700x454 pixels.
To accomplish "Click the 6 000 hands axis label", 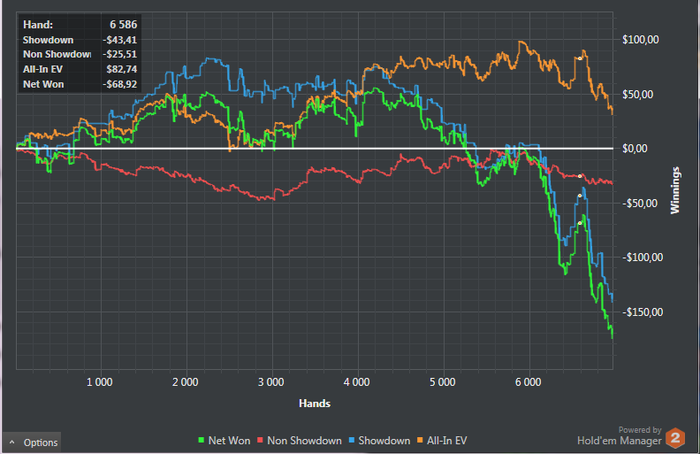I will coord(528,382).
